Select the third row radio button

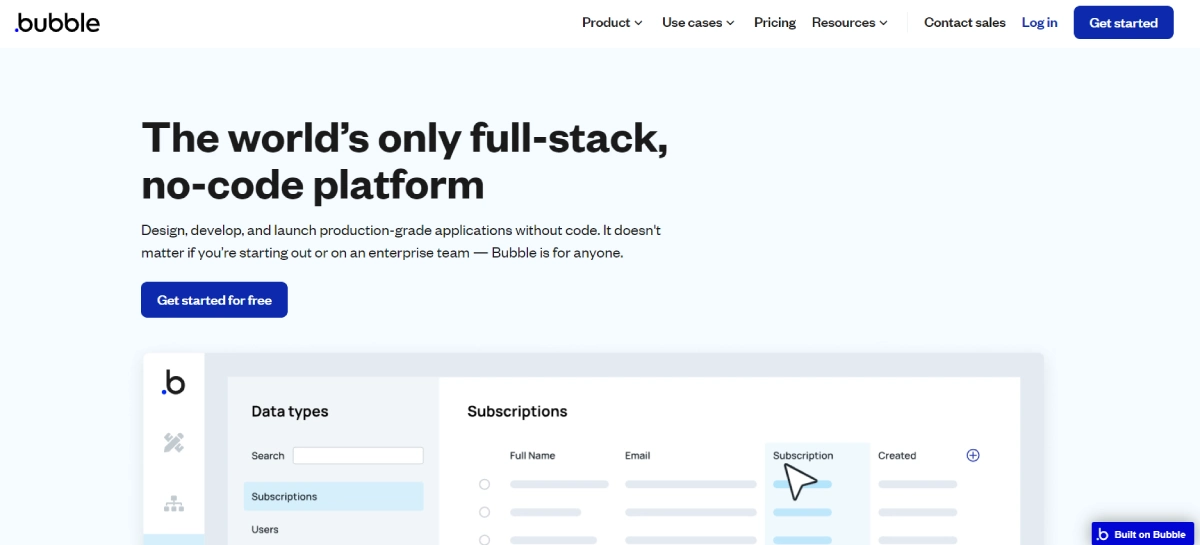click(x=484, y=539)
